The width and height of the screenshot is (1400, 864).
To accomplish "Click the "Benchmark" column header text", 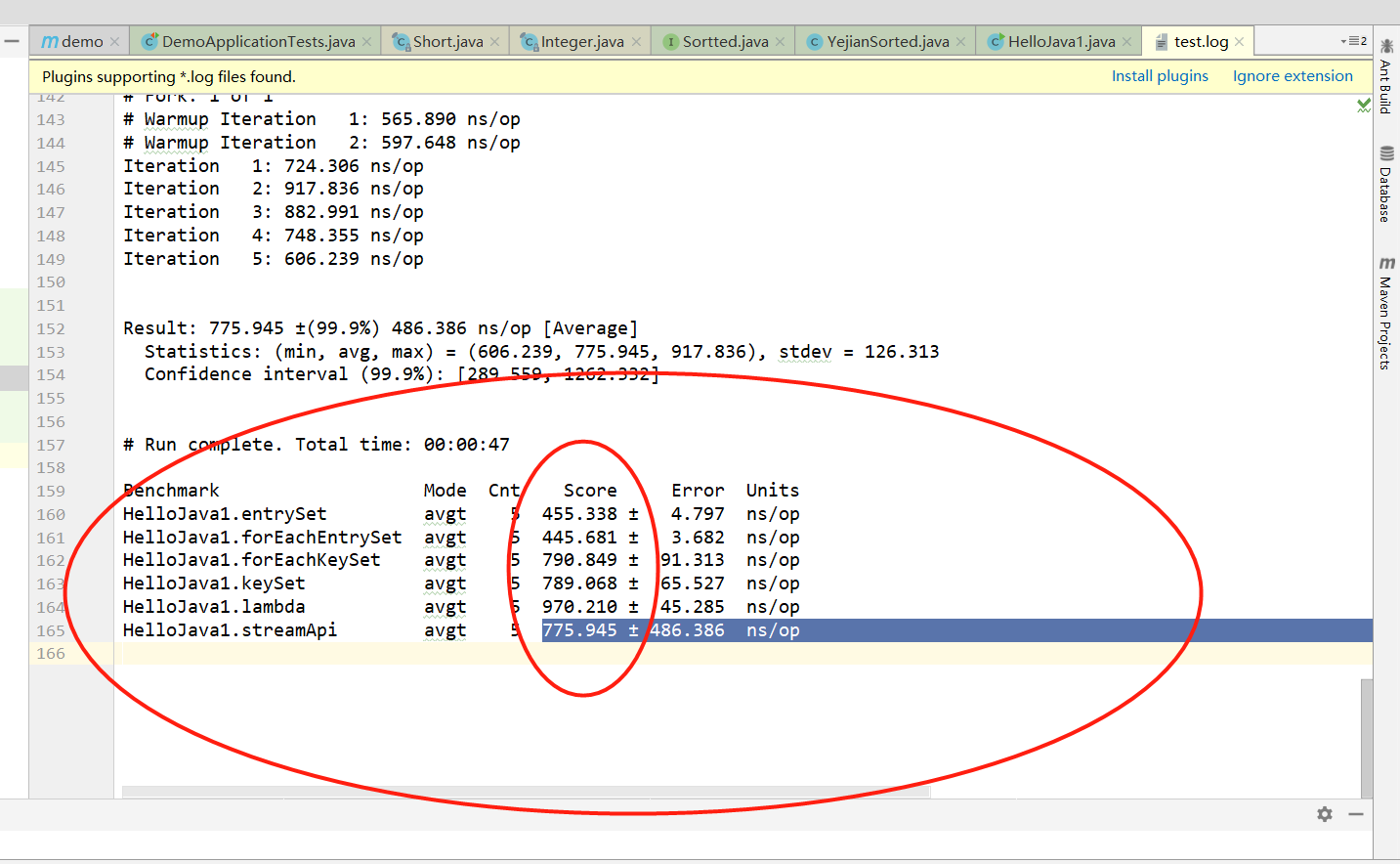I will coord(171,491).
